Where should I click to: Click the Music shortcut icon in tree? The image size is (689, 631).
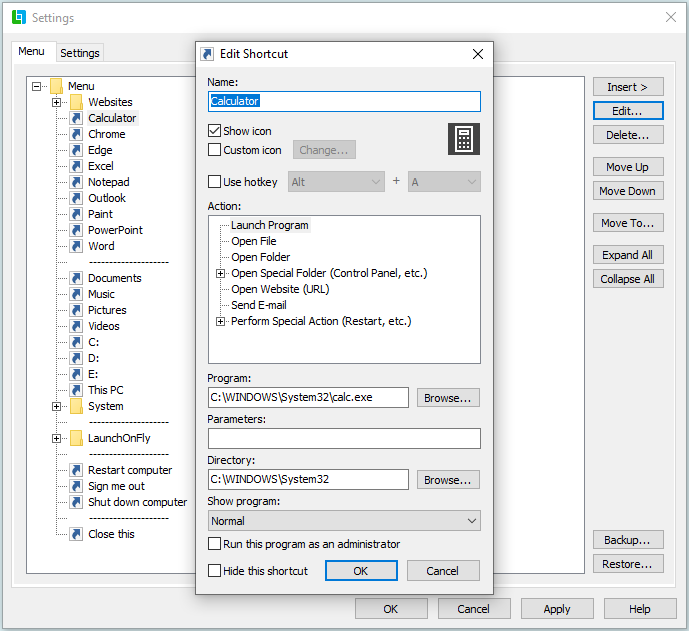(76, 294)
